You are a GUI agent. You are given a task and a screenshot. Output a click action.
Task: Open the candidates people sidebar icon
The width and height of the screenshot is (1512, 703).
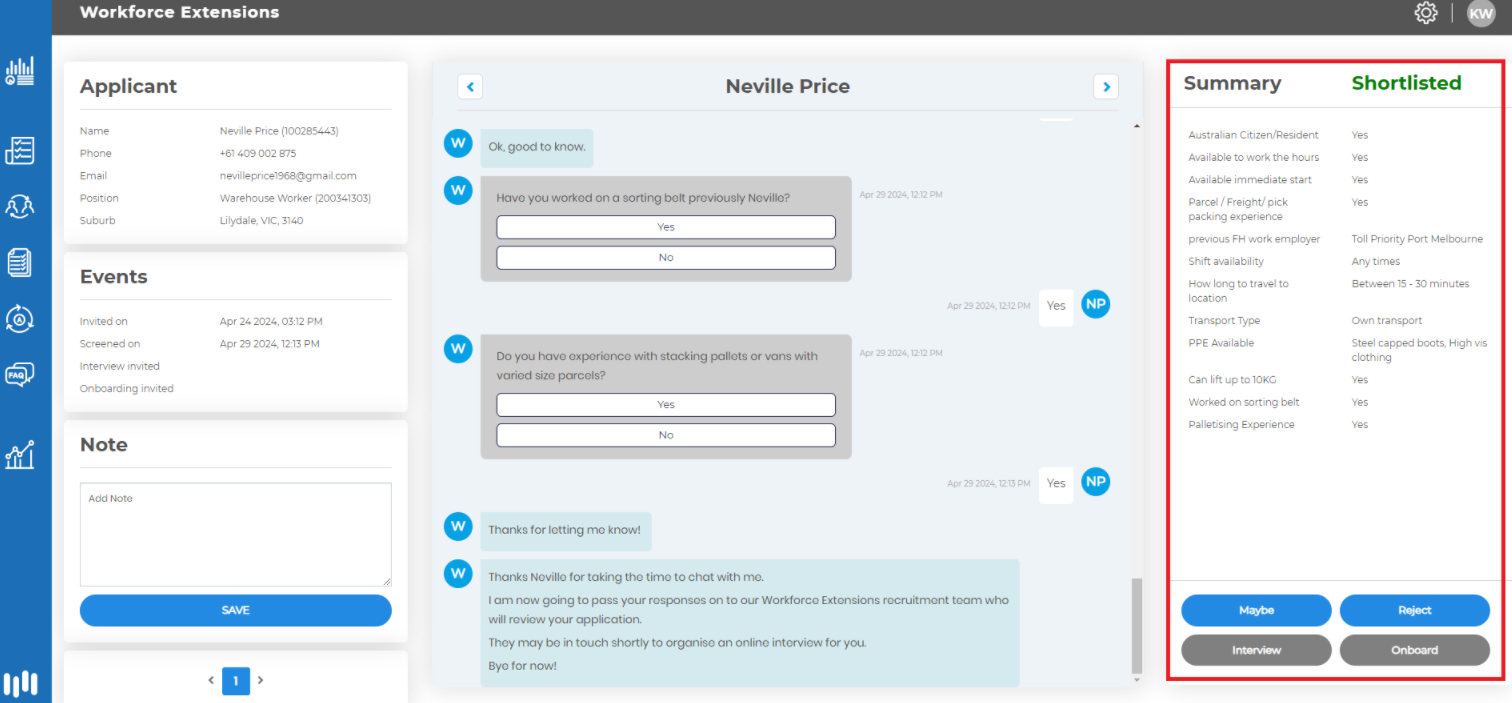tap(20, 207)
